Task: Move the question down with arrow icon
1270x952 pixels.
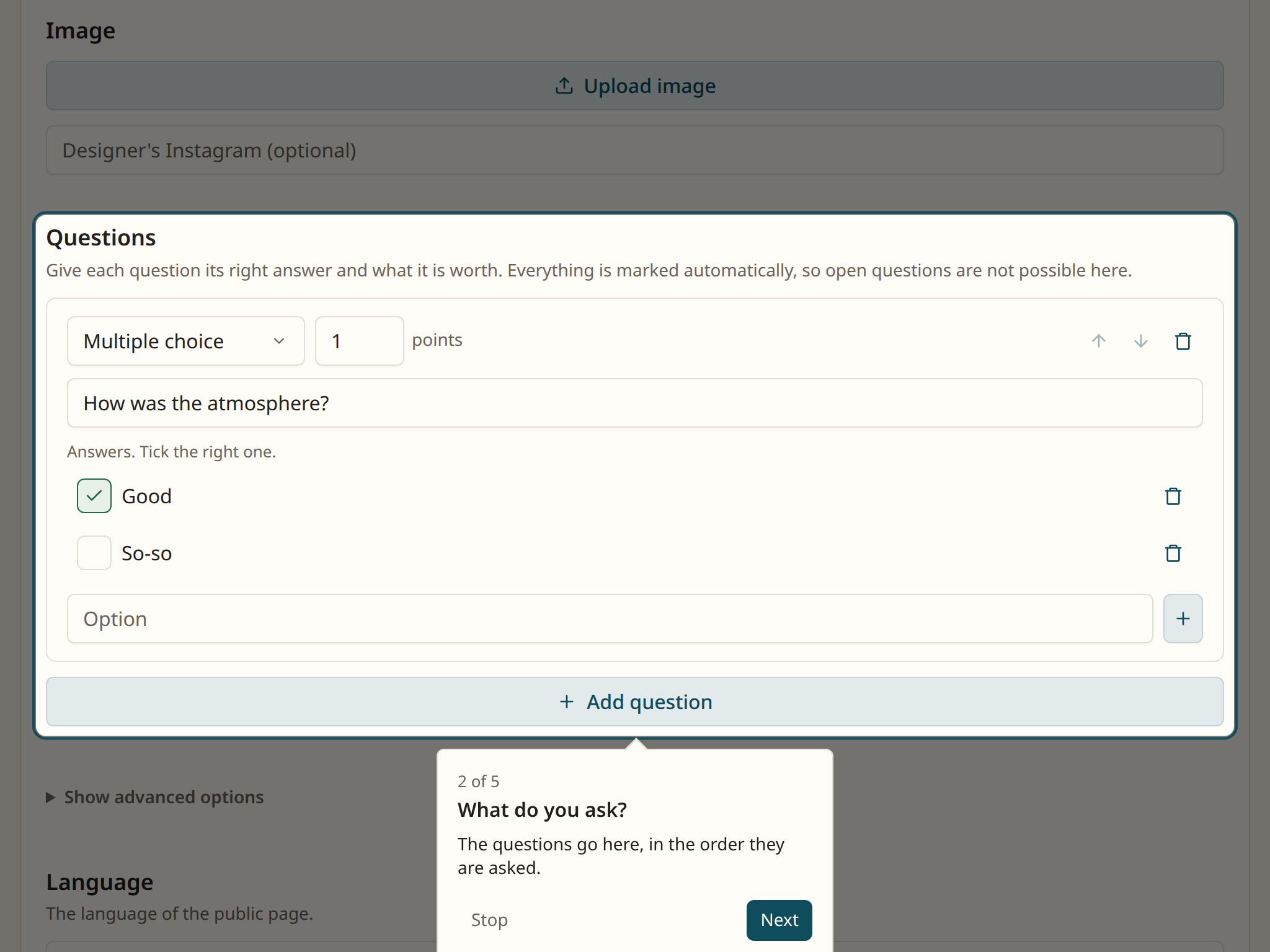Action: coord(1140,341)
